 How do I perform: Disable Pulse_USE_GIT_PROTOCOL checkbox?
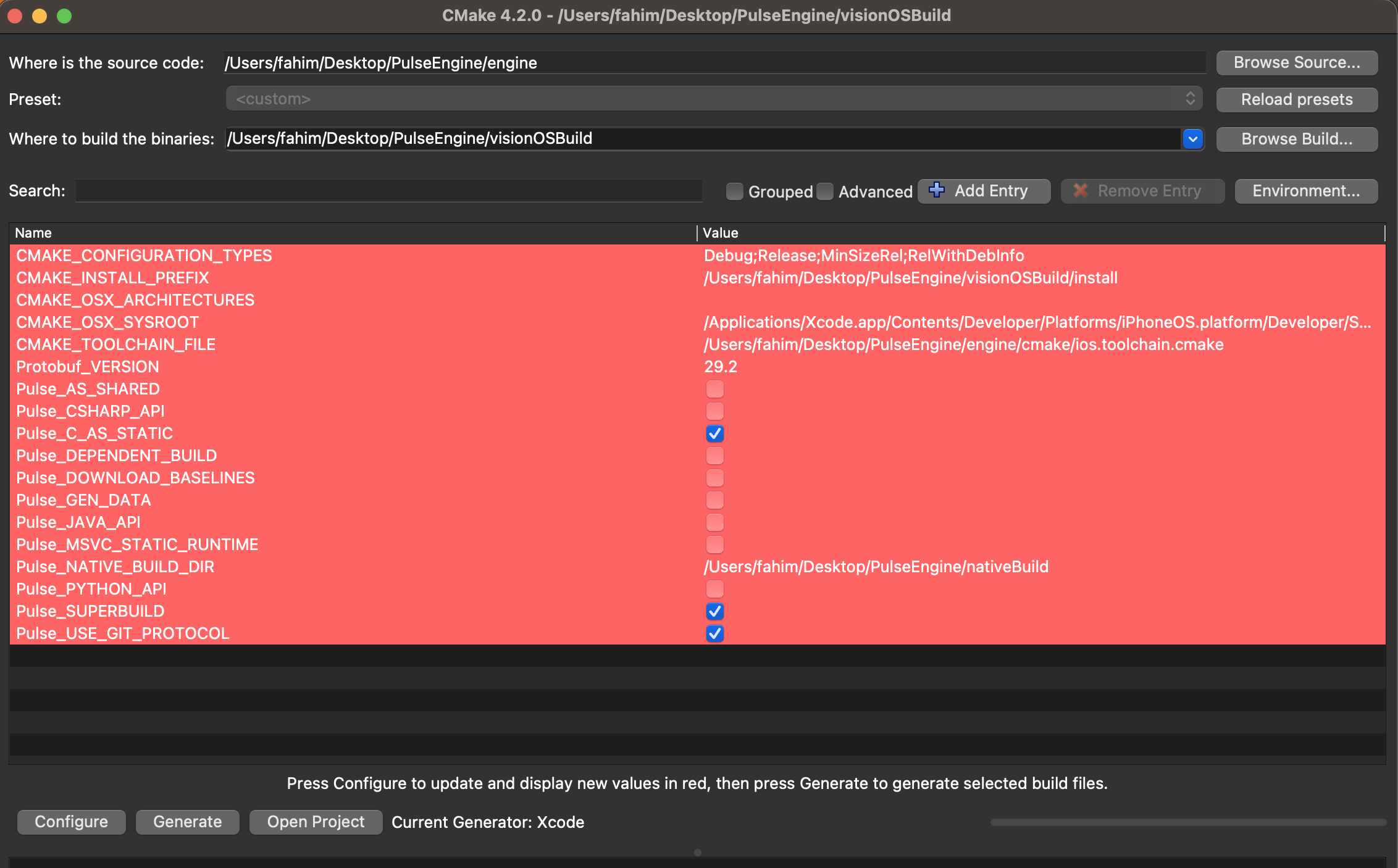tap(714, 633)
